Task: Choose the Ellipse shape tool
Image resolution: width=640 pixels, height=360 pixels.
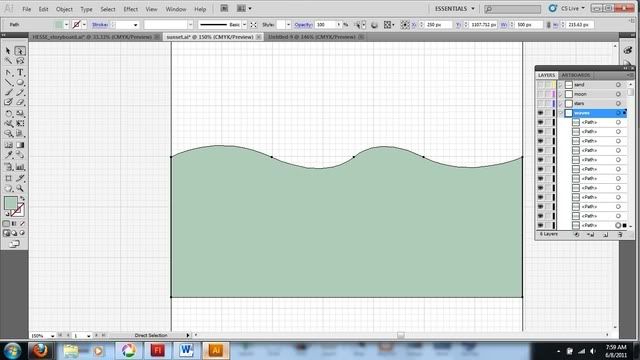Action: (x=20, y=82)
